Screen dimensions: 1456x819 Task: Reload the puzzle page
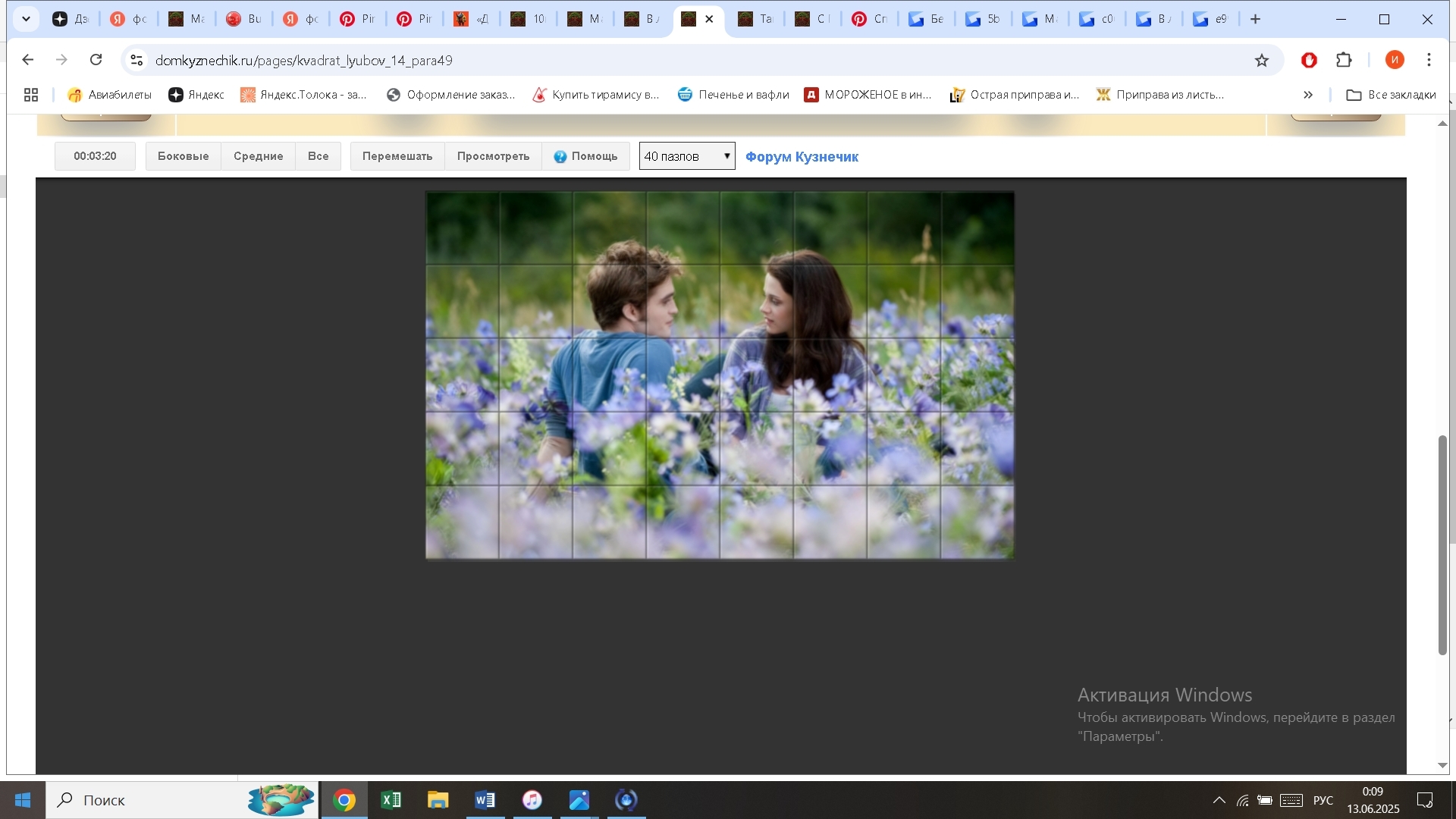point(96,60)
